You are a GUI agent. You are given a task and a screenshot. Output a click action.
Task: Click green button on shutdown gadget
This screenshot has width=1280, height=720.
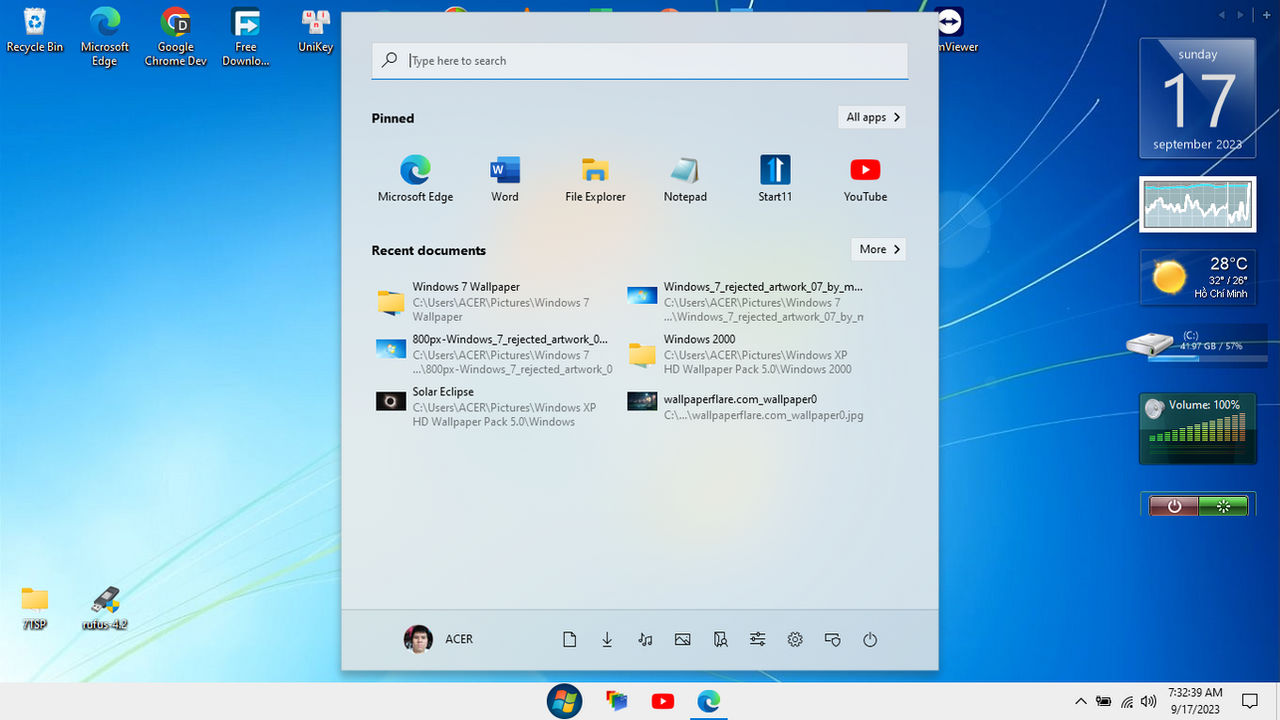[x=1223, y=506]
